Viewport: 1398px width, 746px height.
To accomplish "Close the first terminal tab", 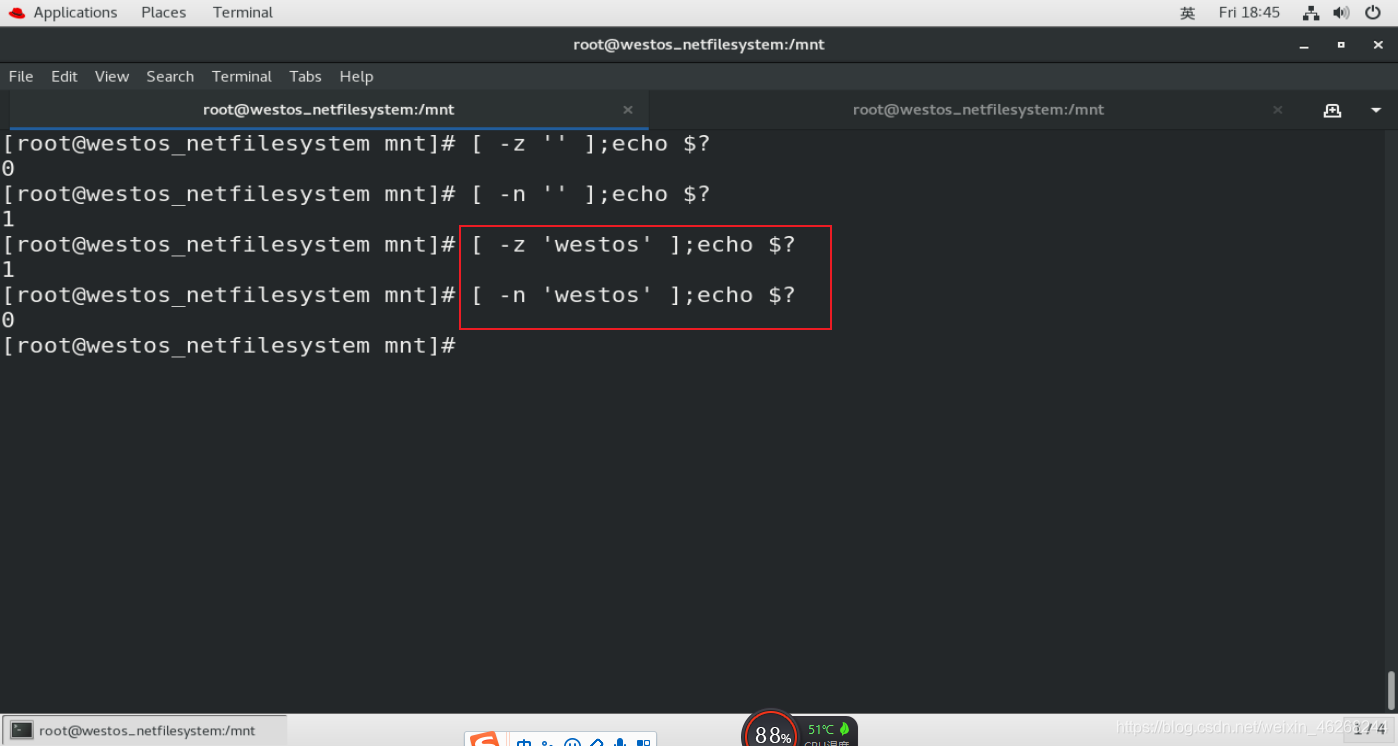I will [628, 110].
